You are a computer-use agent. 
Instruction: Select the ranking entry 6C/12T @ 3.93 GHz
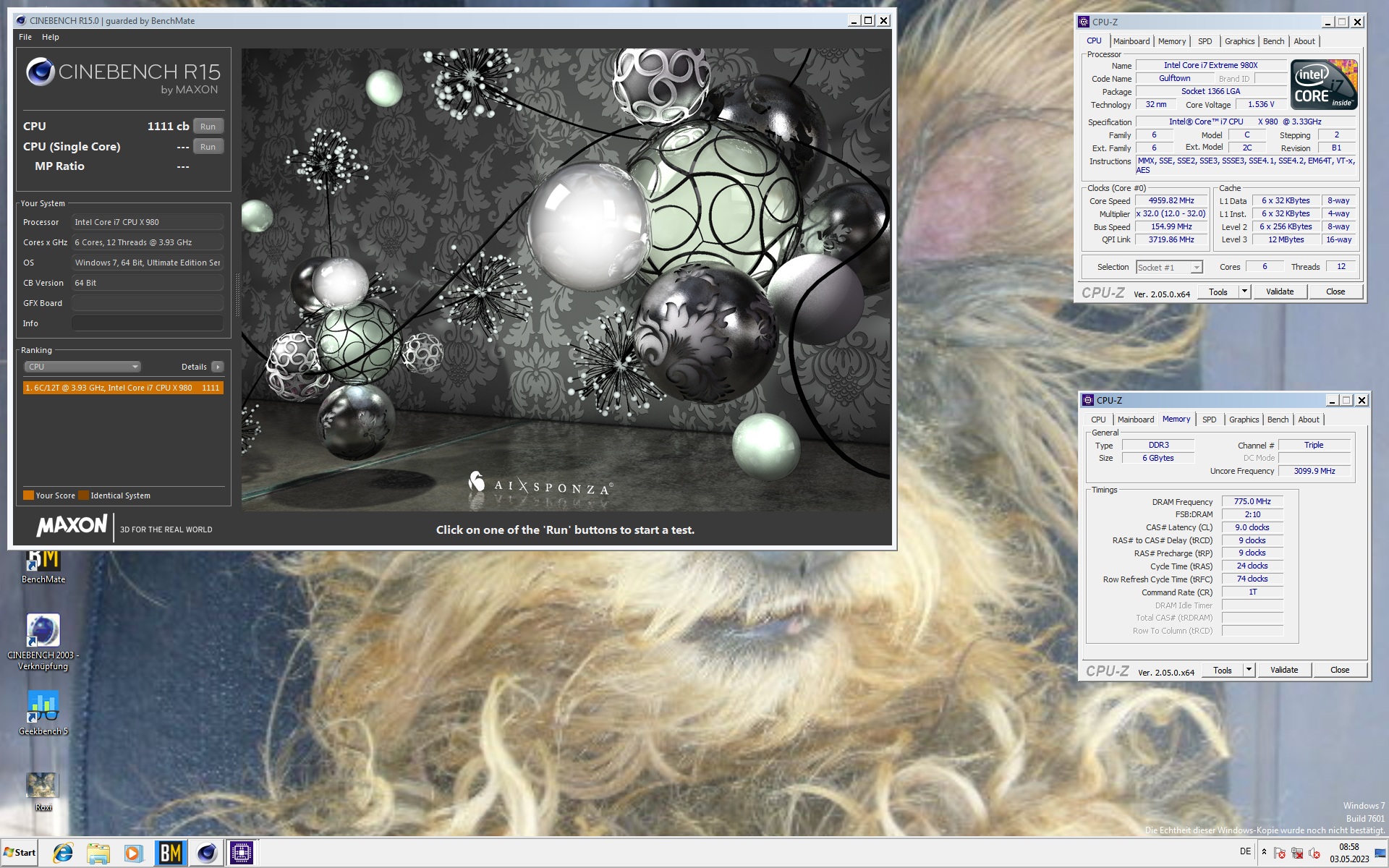click(123, 388)
